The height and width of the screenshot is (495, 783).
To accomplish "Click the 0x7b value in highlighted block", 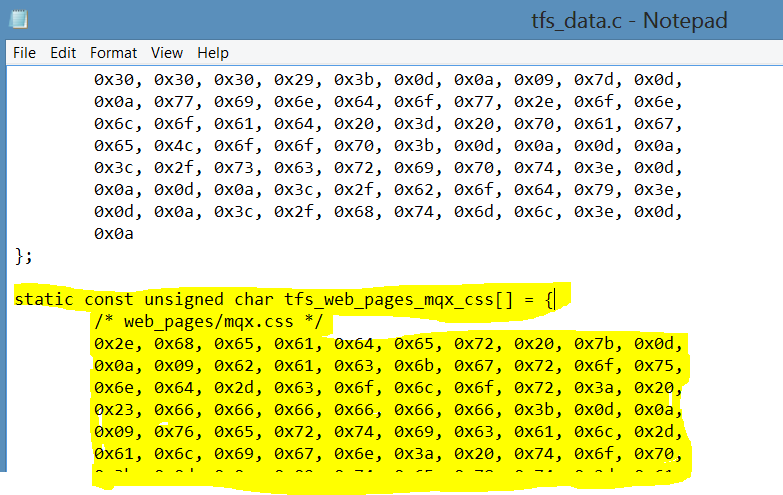I will point(593,344).
